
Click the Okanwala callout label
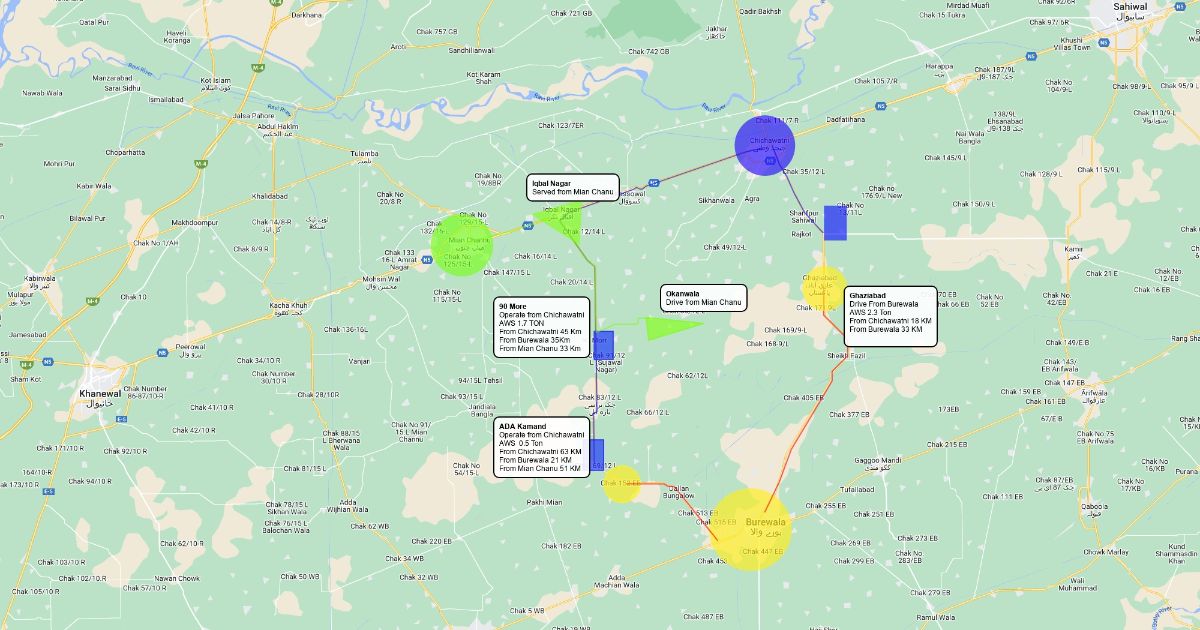pyautogui.click(x=704, y=298)
